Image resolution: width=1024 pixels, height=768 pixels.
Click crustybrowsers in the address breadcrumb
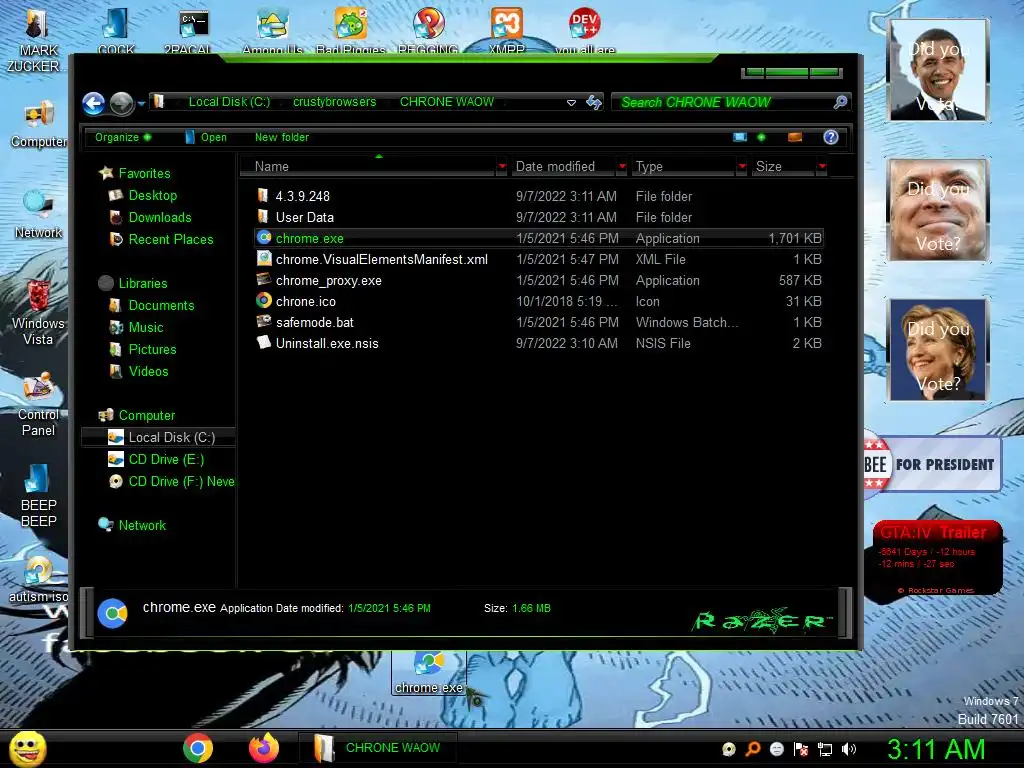pos(334,102)
